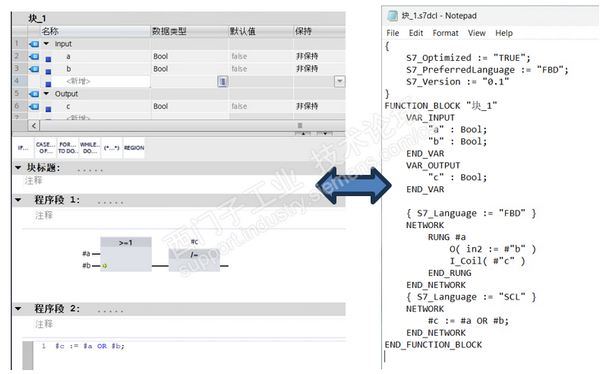The width and height of the screenshot is (600, 374).
Task: Click the S7_Version := "0.1" line in Notepad
Action: click(458, 82)
